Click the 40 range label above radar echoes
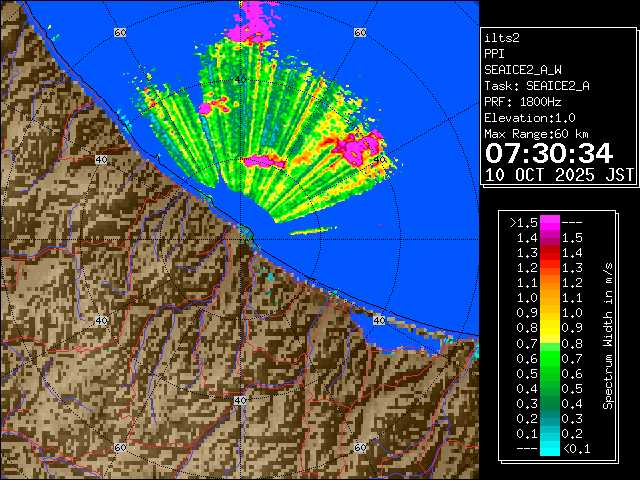The image size is (640, 480). pyautogui.click(x=240, y=80)
